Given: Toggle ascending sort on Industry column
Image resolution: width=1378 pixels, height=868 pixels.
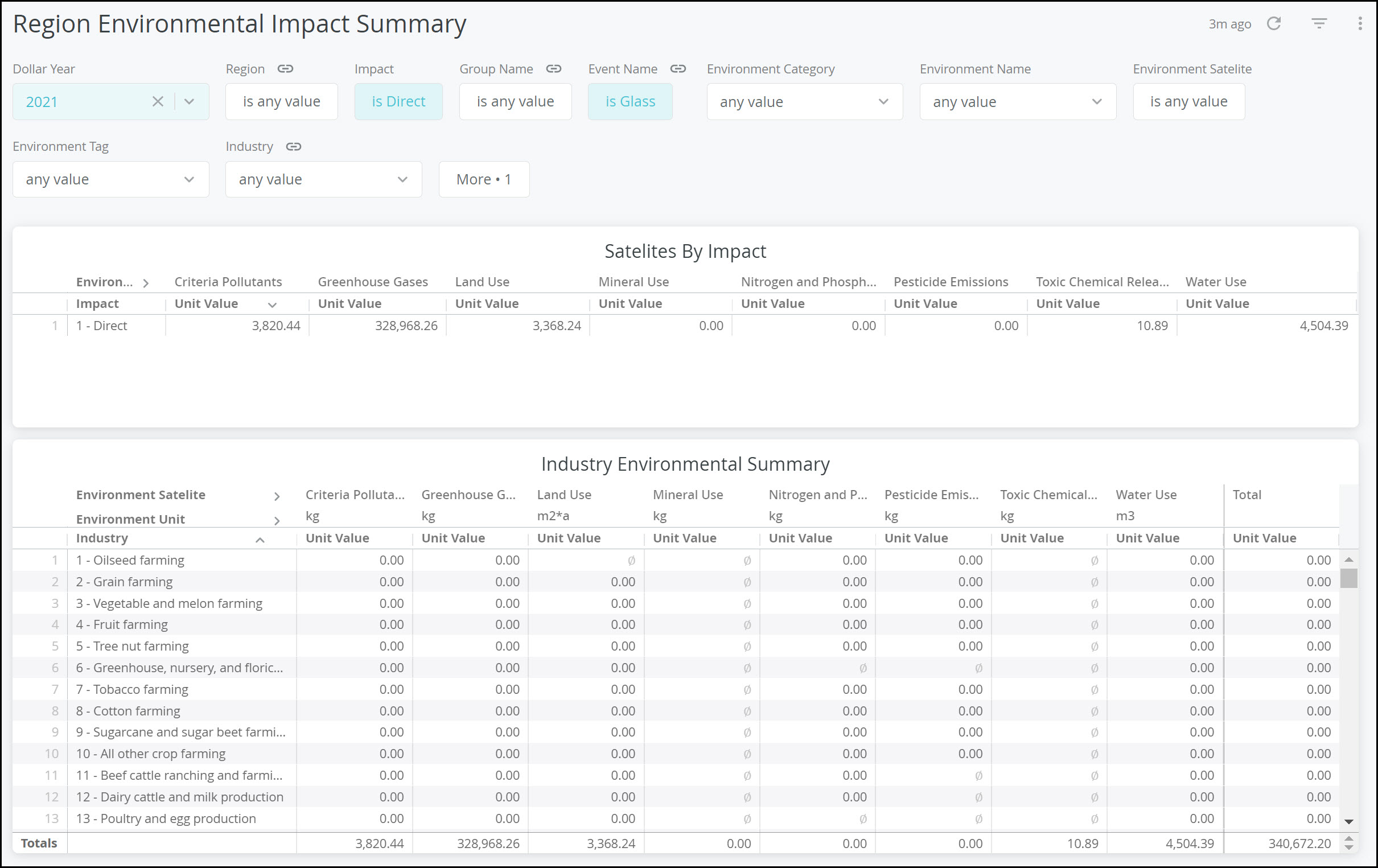Looking at the screenshot, I should 261,538.
